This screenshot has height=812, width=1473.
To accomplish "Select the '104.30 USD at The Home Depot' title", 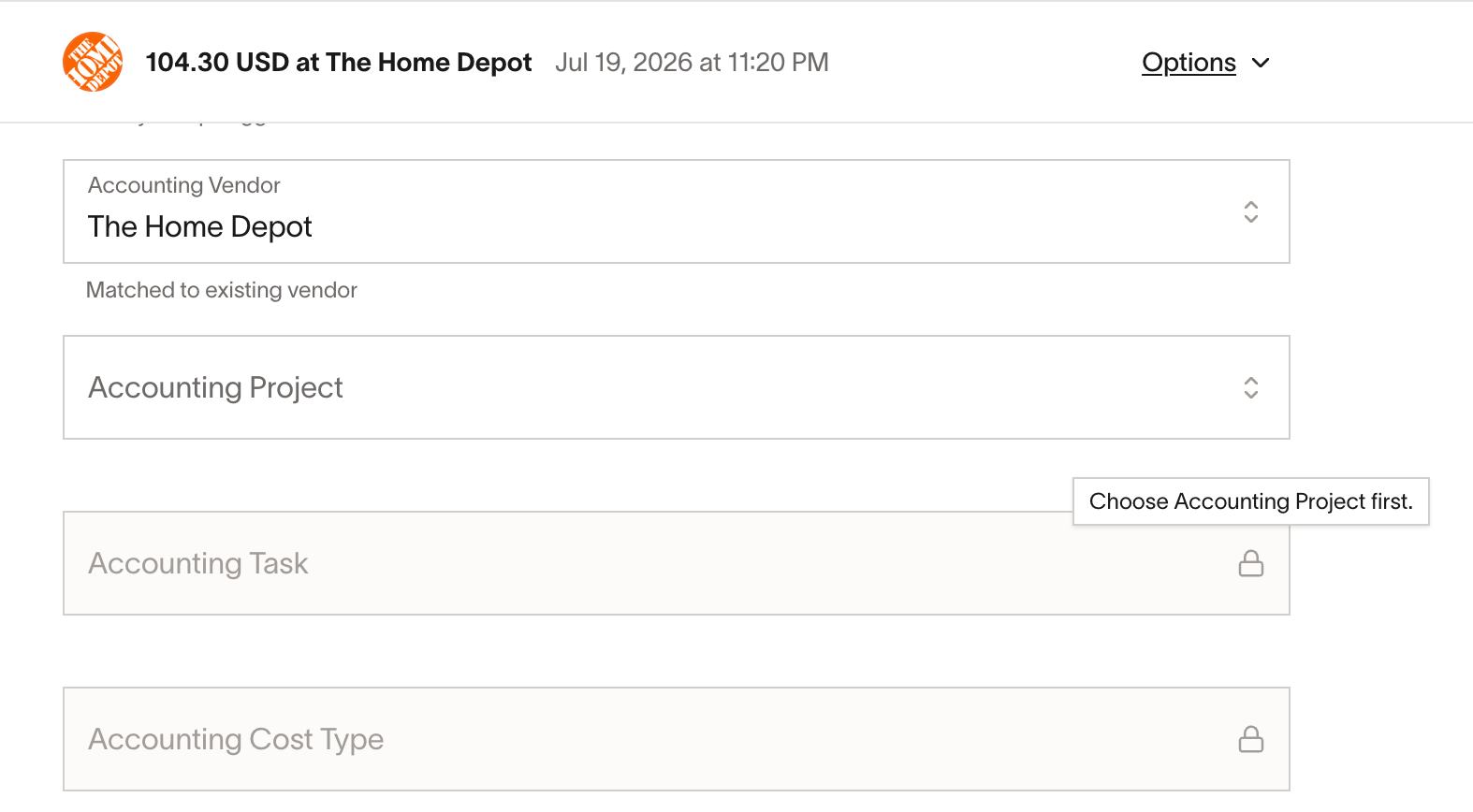I will (339, 63).
